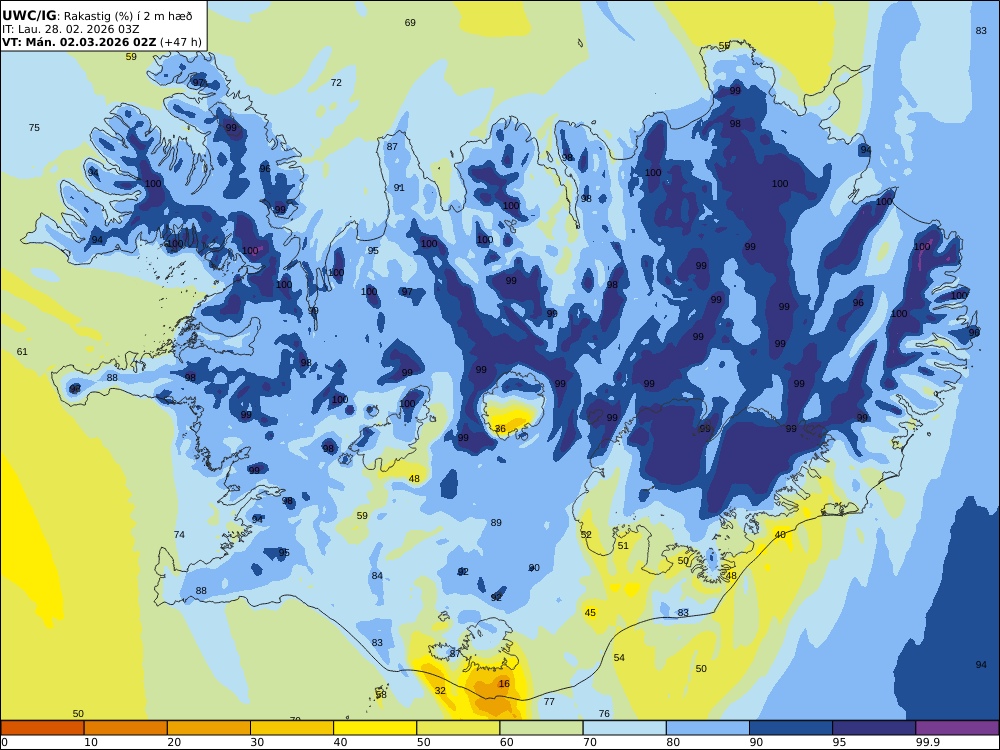The image size is (1000, 750).
Task: Click the humidity value 69 on the map
Action: tap(410, 23)
